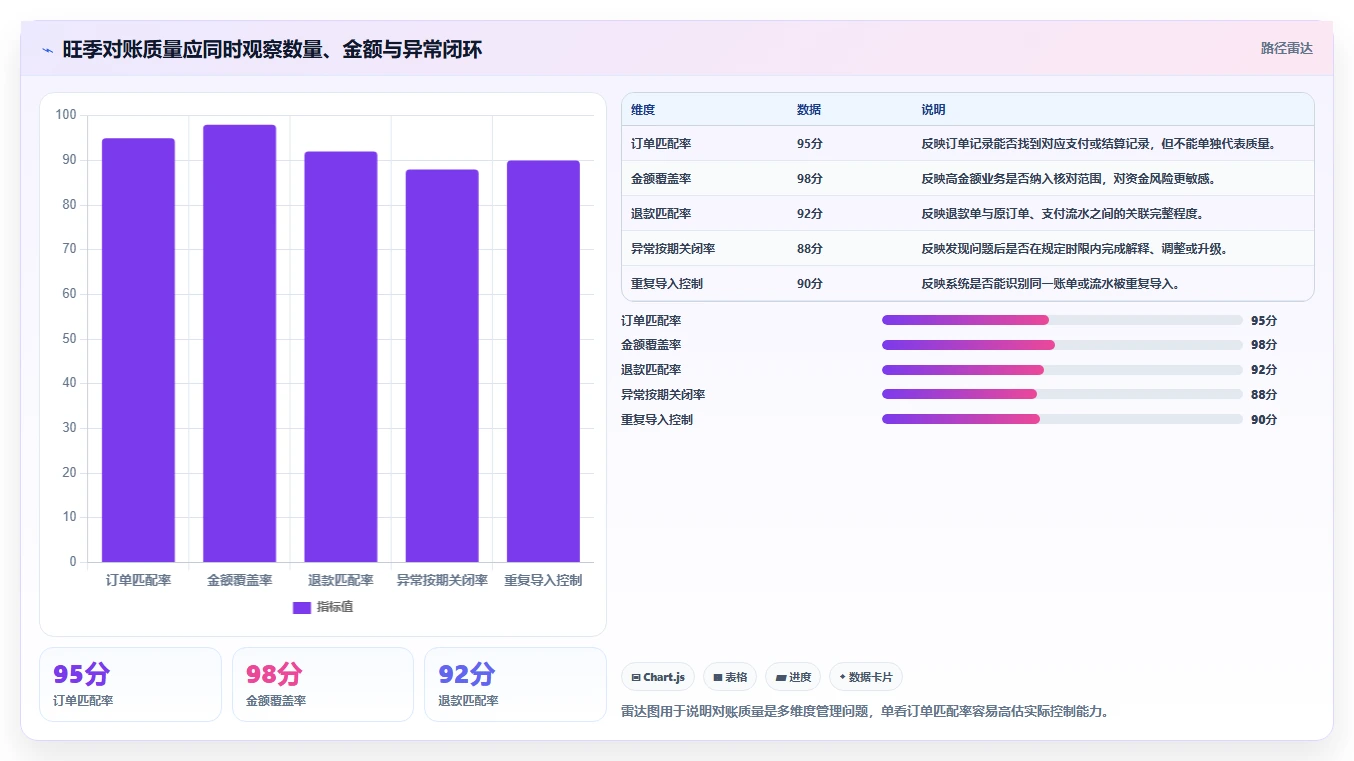Click the 金额覆盖率 bar in chart
The height and width of the screenshot is (761, 1354).
239,343
